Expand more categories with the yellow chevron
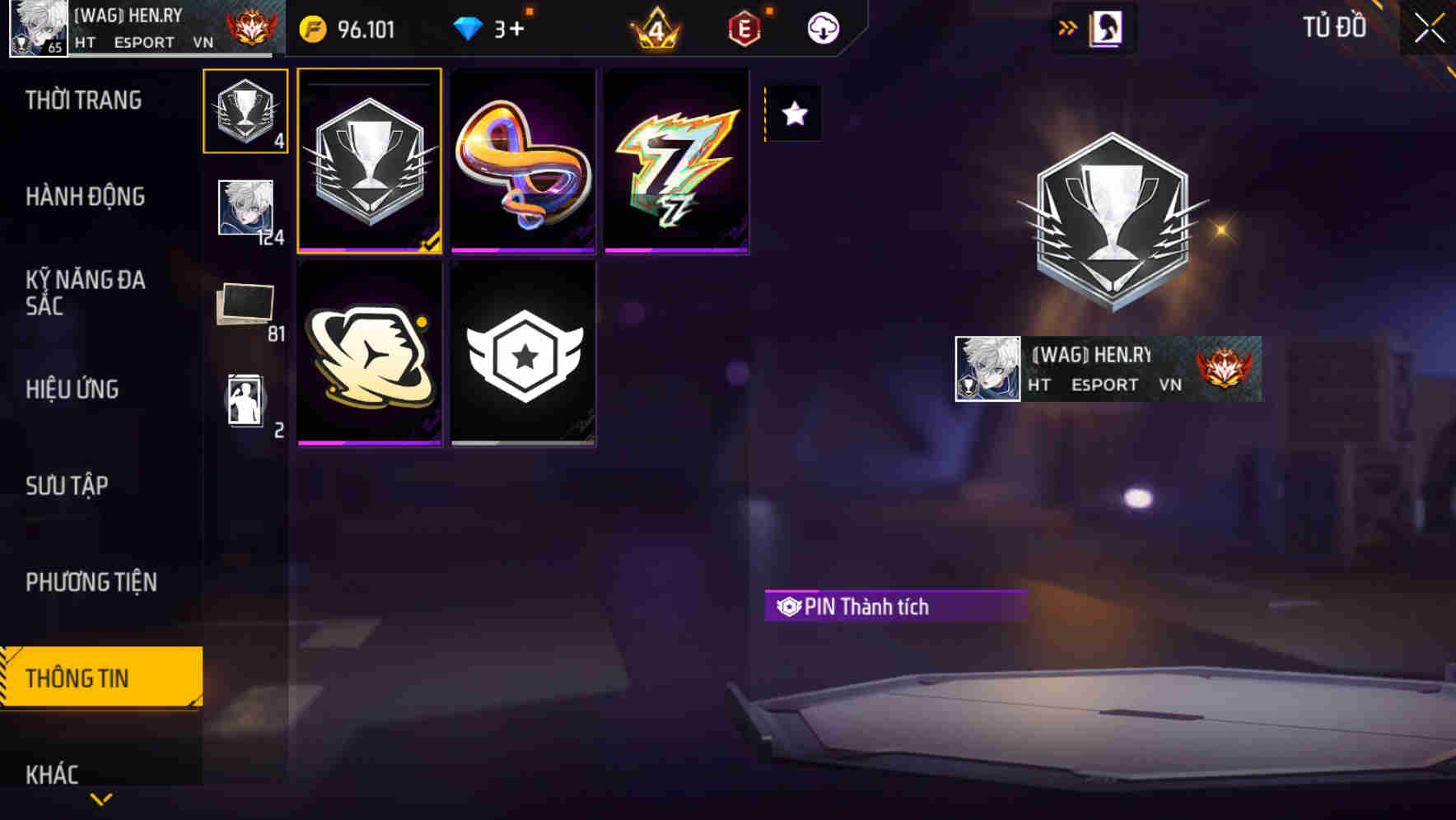 coord(101,799)
